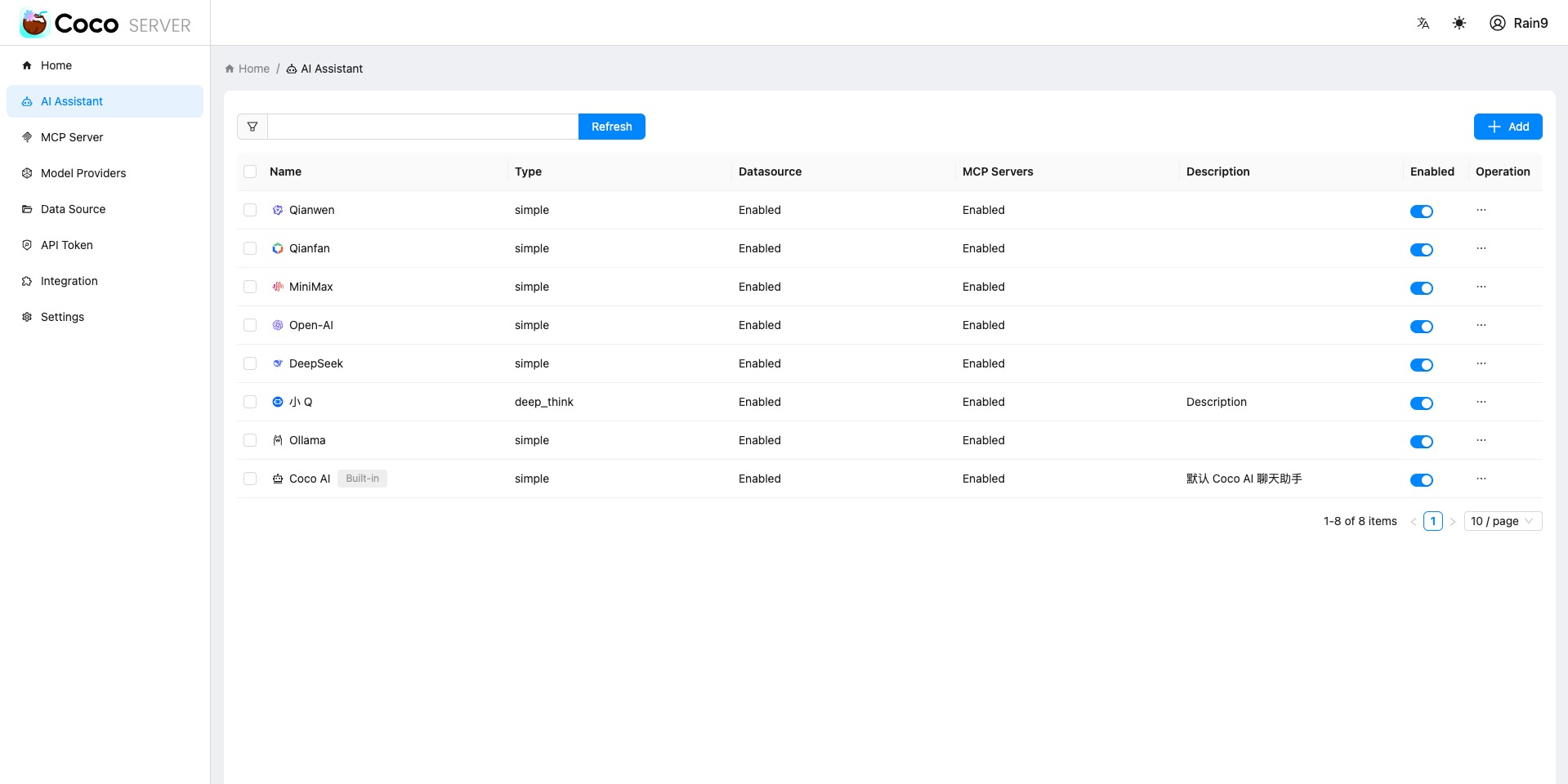Click the MiniMax assistant icon

pos(278,287)
